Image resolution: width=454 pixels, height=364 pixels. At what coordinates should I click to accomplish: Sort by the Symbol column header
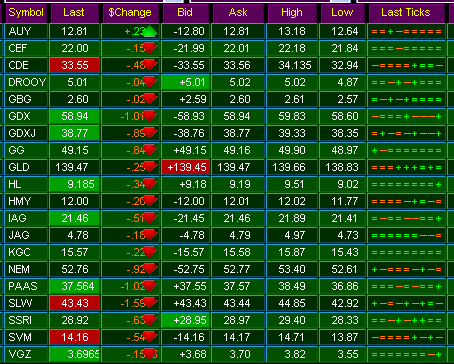tap(26, 13)
